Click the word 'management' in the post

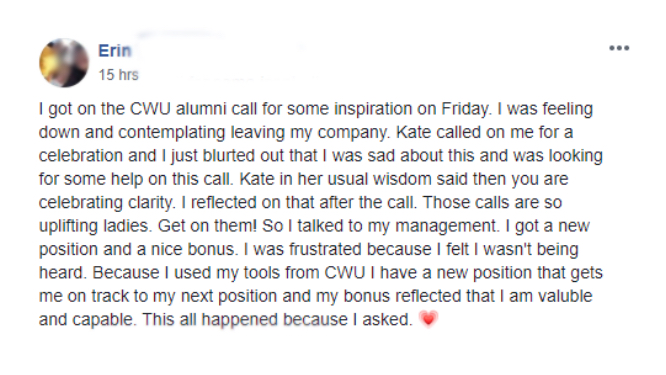coord(446,226)
